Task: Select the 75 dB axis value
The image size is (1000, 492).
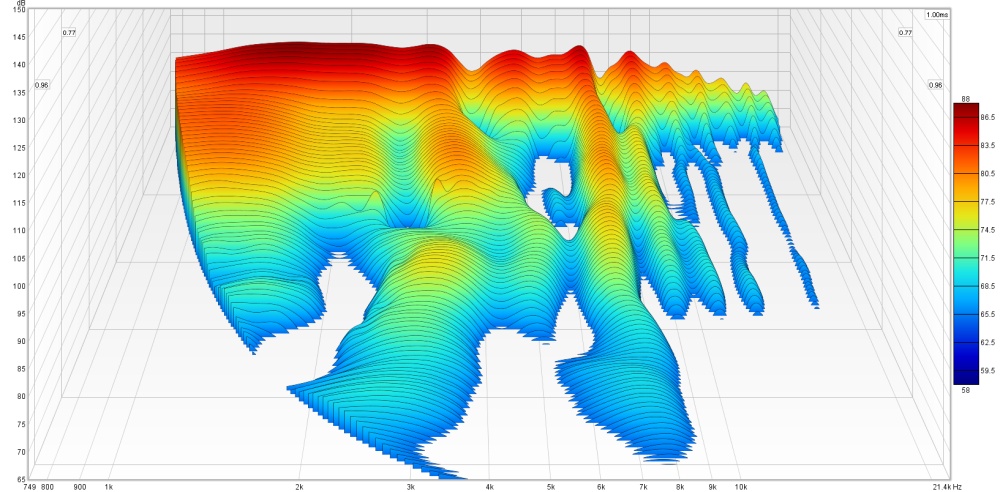Action: 21,424
